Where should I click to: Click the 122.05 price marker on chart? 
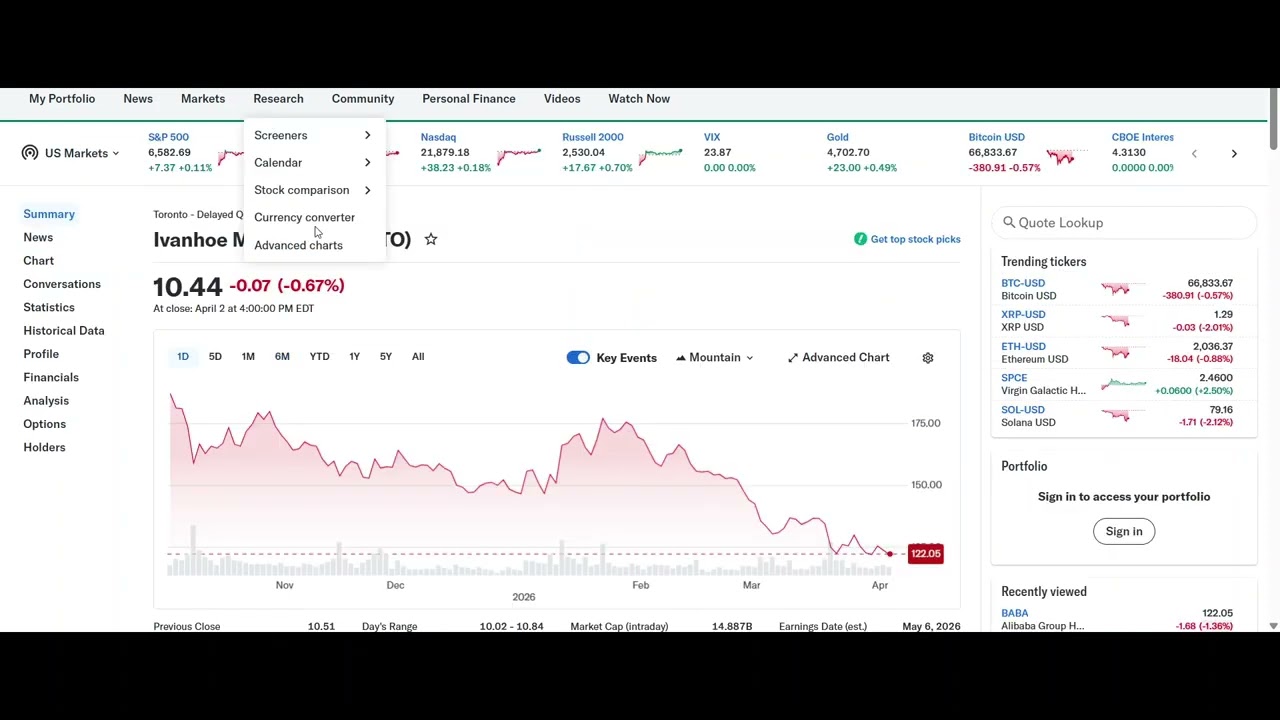[926, 554]
